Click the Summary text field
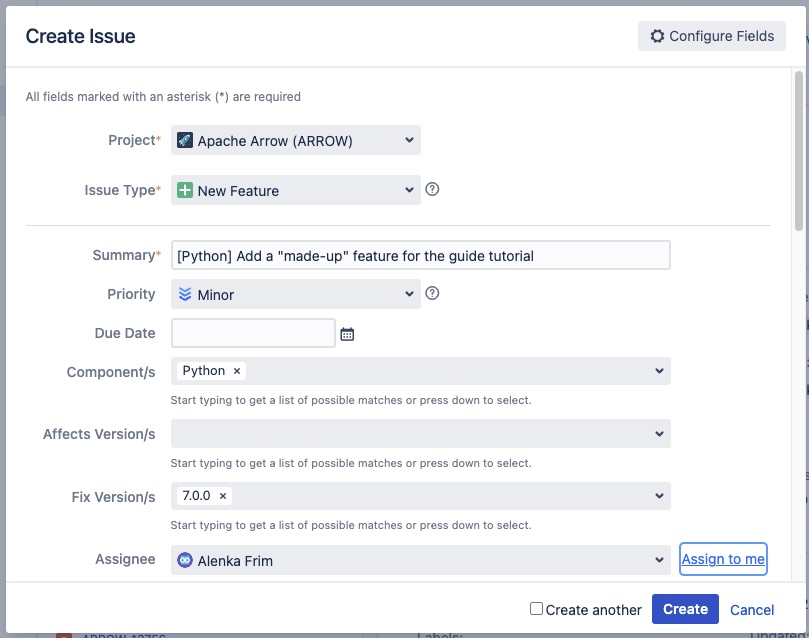Screen dimensions: 809x638 point(420,256)
